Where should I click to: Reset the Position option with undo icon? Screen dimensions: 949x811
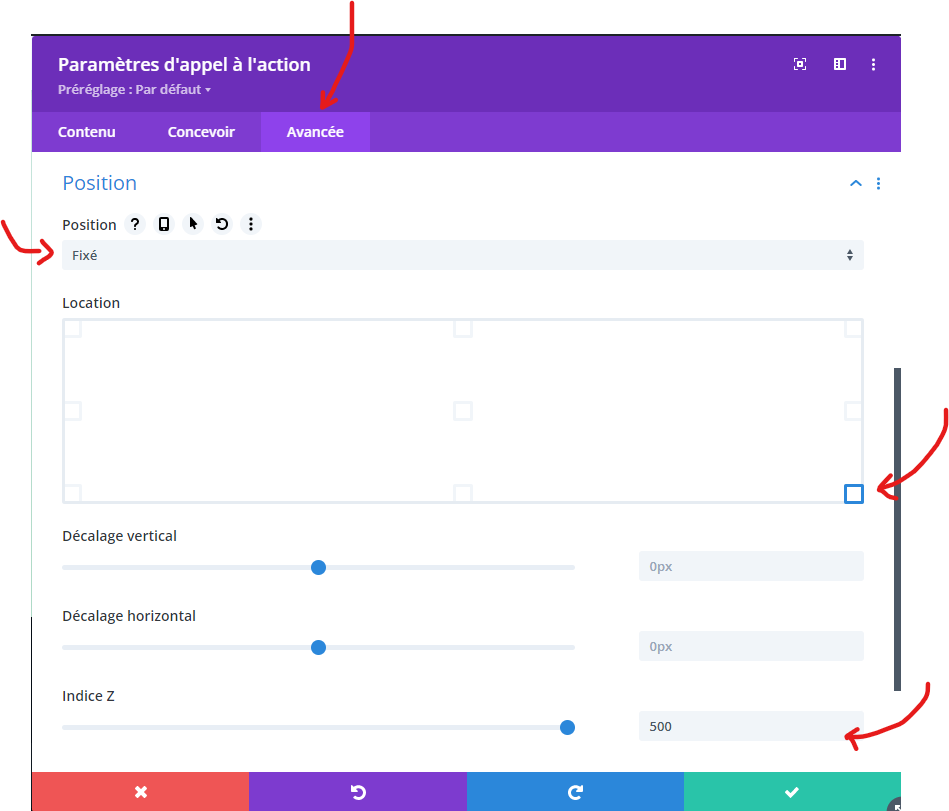point(222,224)
